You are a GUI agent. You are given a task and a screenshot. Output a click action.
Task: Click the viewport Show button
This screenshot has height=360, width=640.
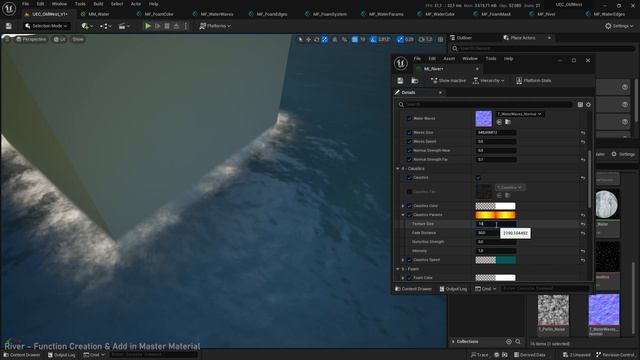(x=78, y=39)
